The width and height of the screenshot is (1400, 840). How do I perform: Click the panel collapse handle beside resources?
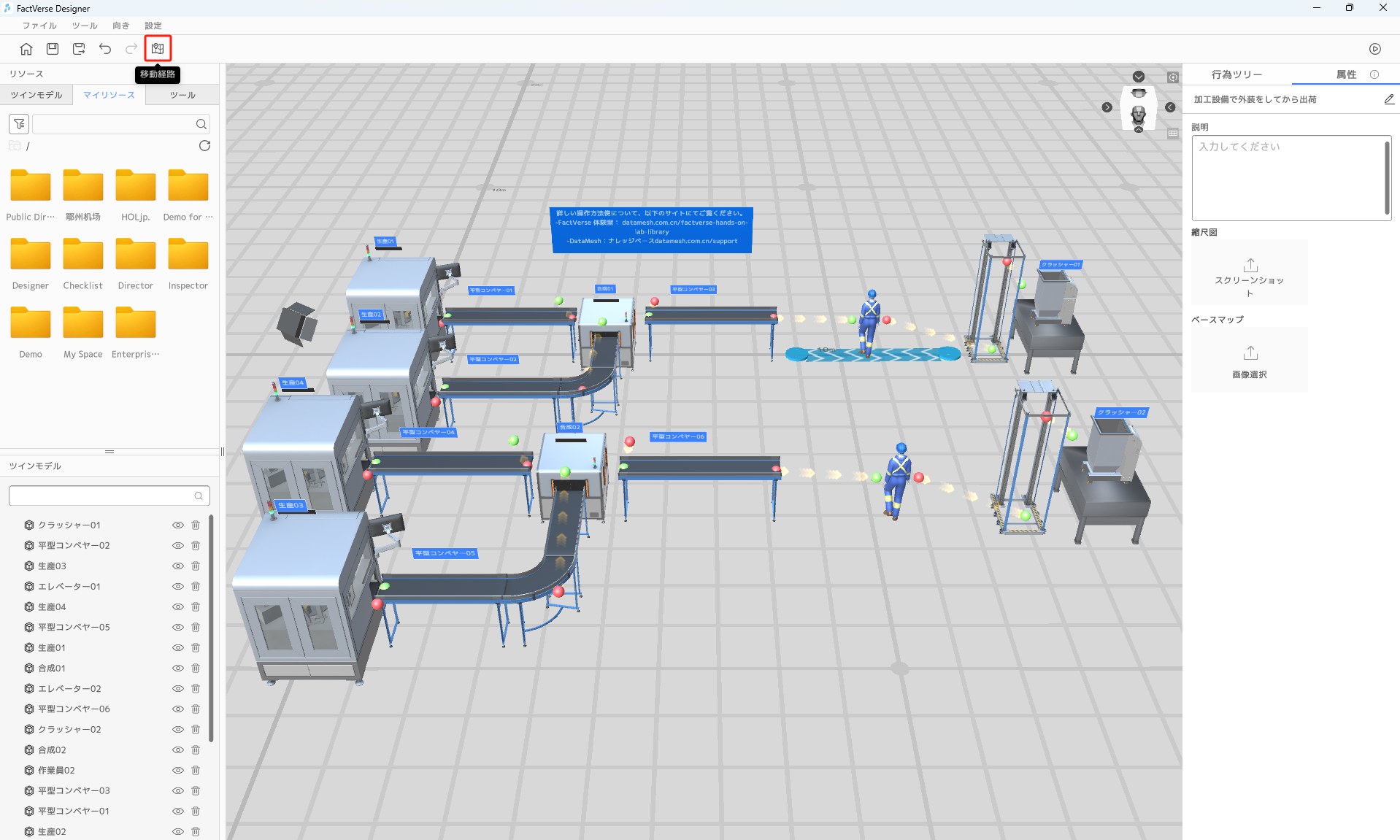click(x=223, y=452)
